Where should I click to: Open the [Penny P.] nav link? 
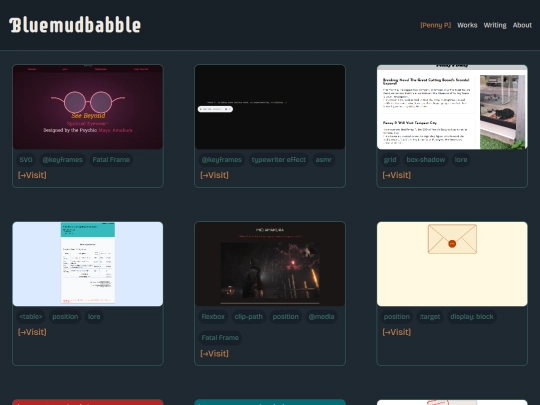coord(435,25)
